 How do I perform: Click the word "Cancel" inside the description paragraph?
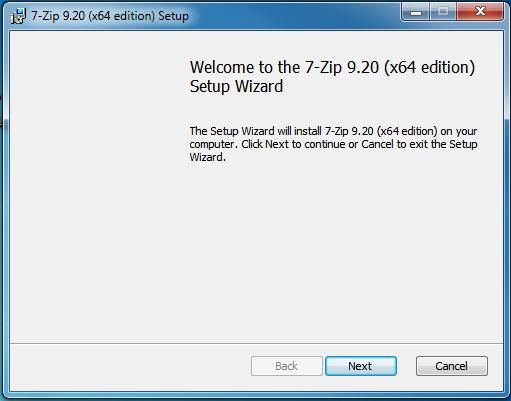pyautogui.click(x=377, y=144)
